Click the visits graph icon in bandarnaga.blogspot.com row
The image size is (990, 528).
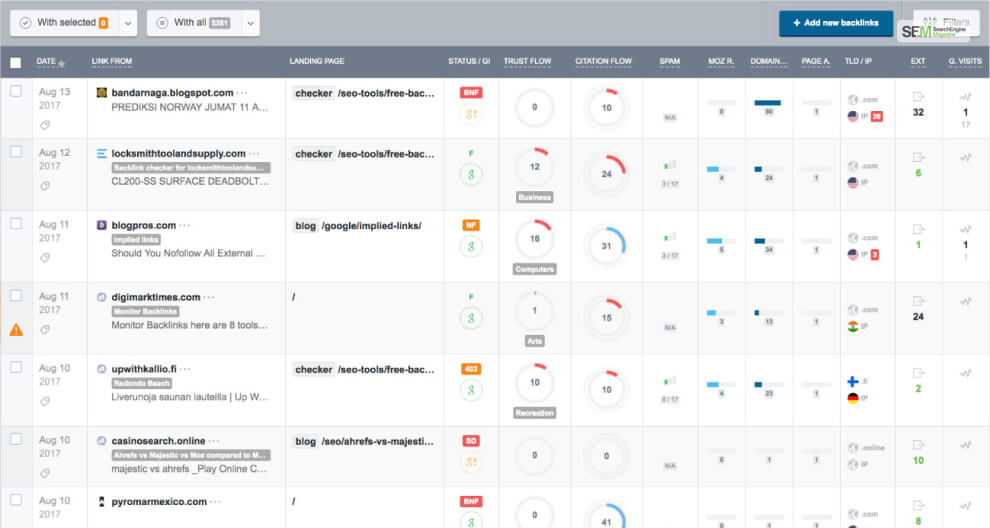[965, 97]
